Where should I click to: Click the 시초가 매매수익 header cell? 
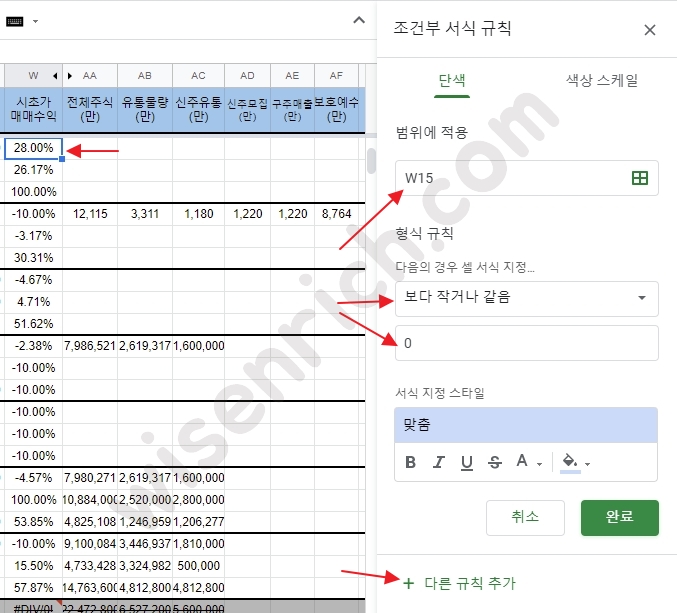tap(33, 110)
